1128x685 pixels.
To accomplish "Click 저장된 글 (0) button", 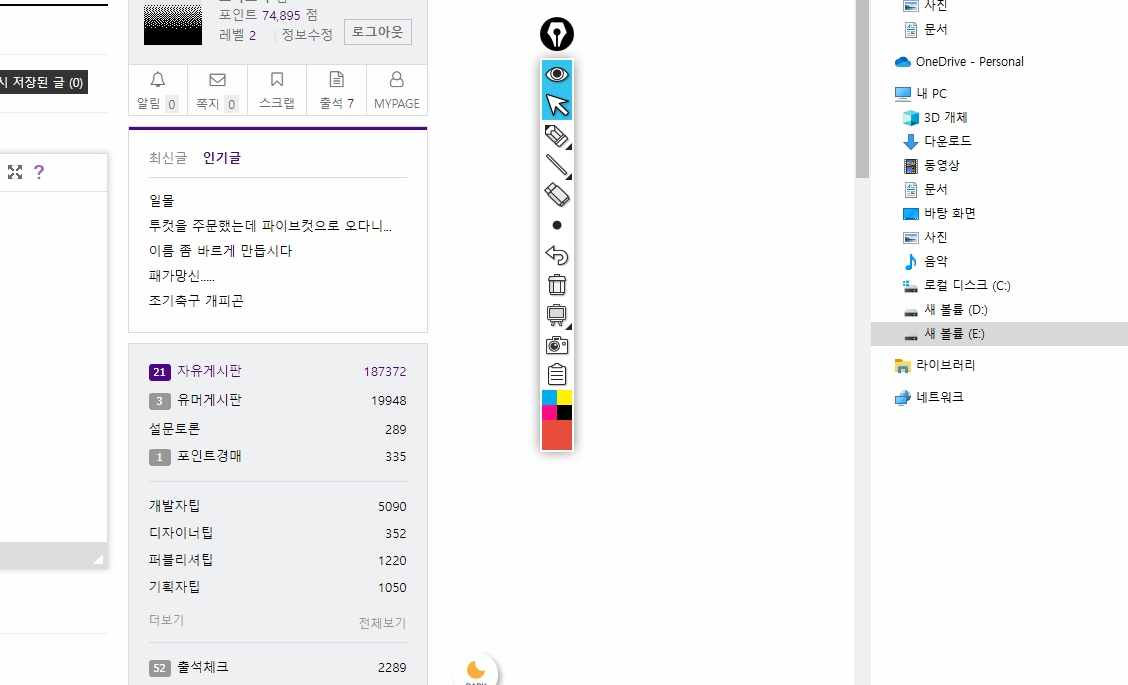I will tap(43, 83).
